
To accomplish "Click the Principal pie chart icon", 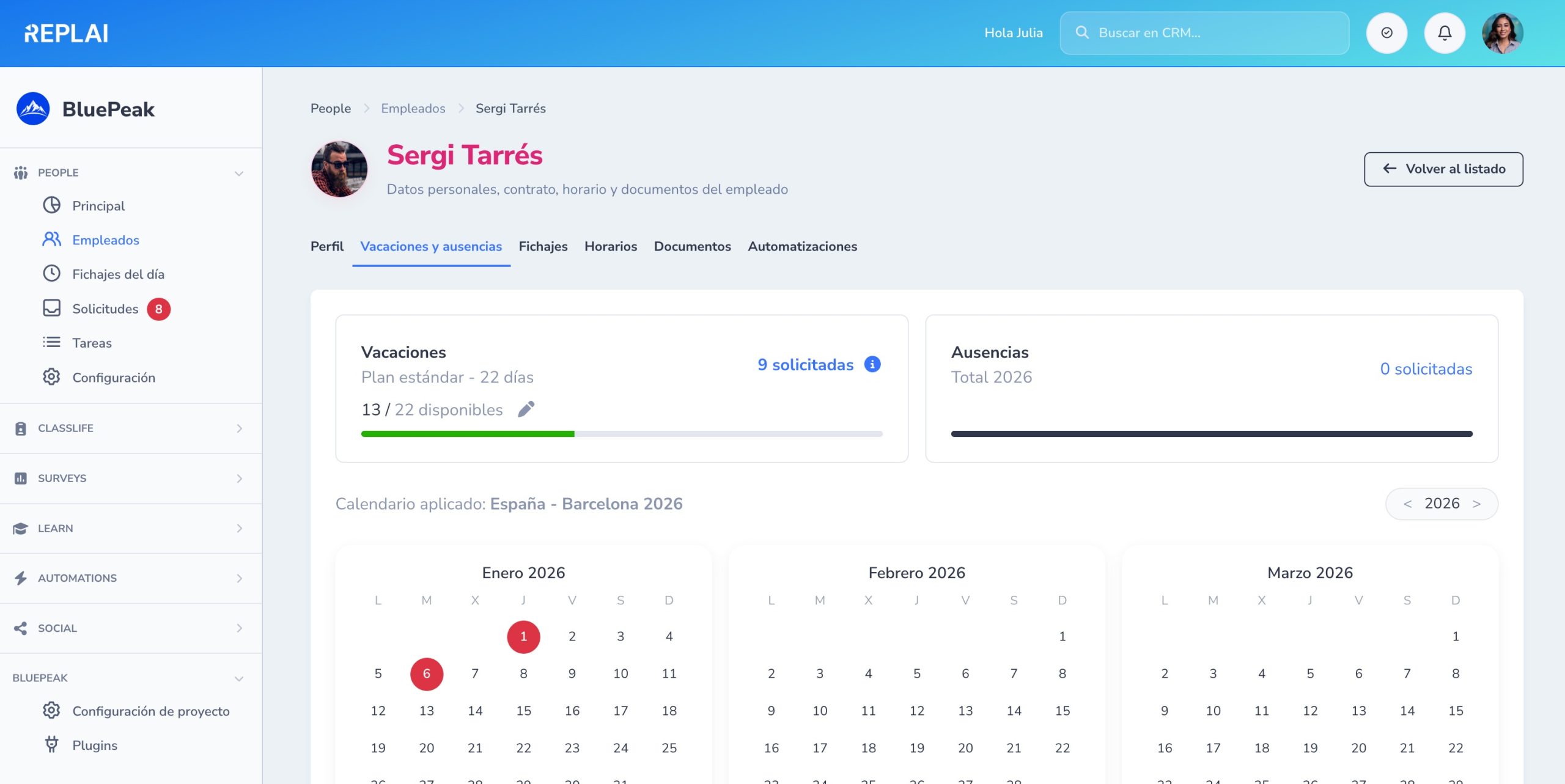I will [52, 205].
